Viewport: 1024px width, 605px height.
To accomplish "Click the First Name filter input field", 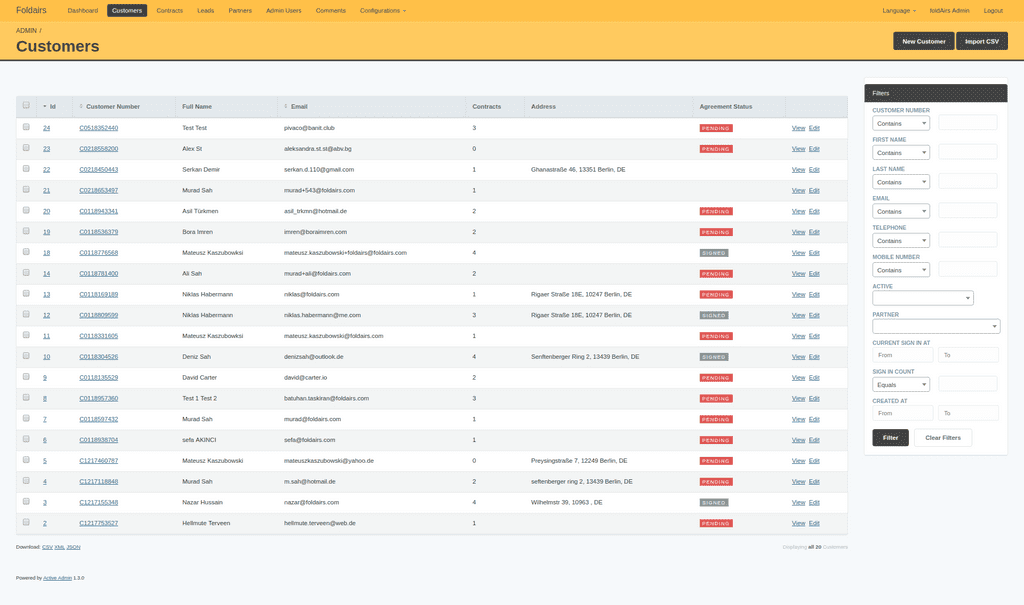I will coord(966,151).
